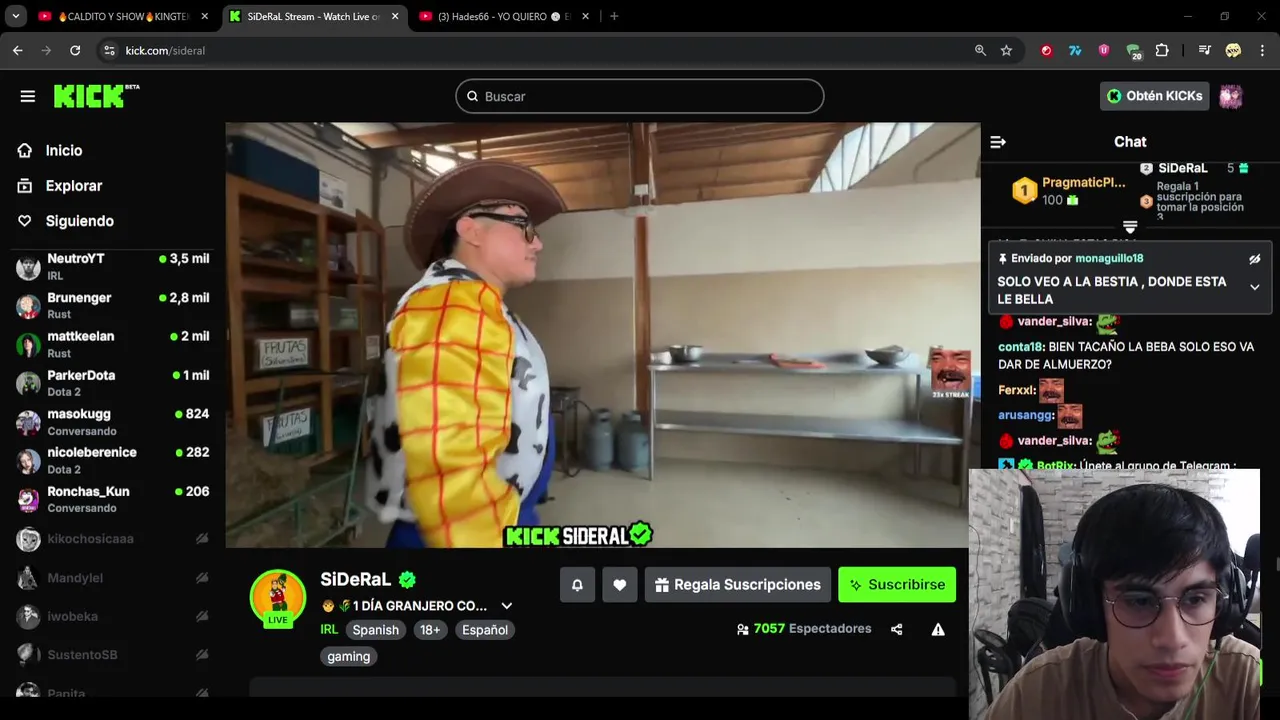Open offline kikochosicaaa channel

coord(113,539)
